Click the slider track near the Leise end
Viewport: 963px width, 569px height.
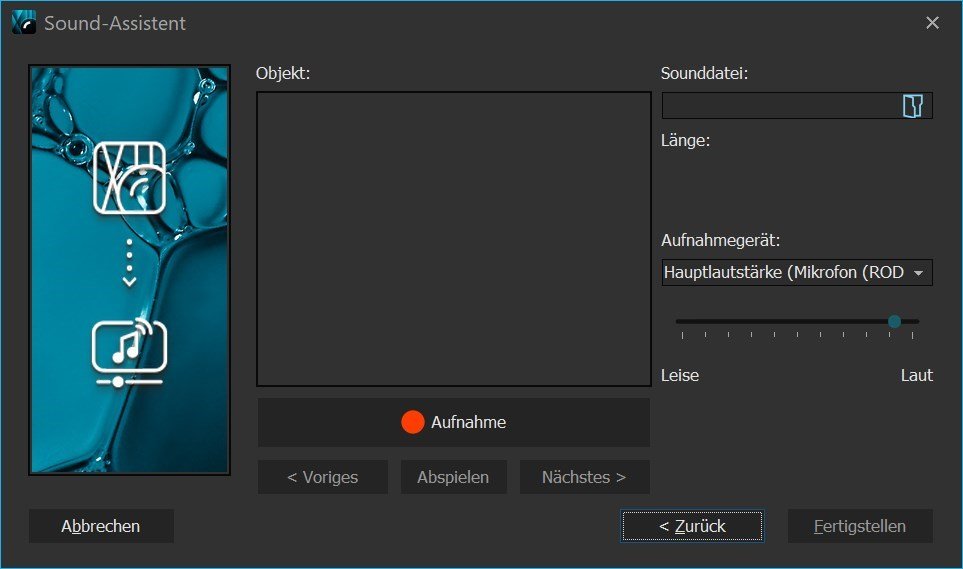click(690, 321)
